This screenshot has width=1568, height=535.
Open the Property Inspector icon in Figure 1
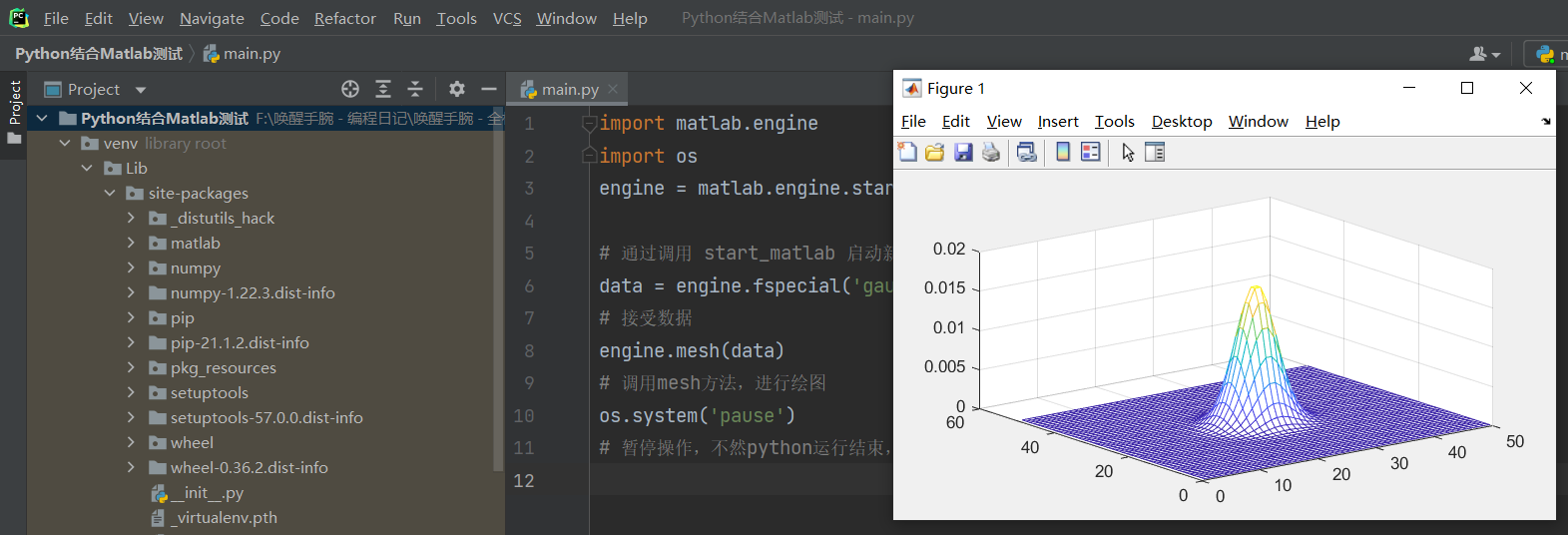pyautogui.click(x=1155, y=152)
